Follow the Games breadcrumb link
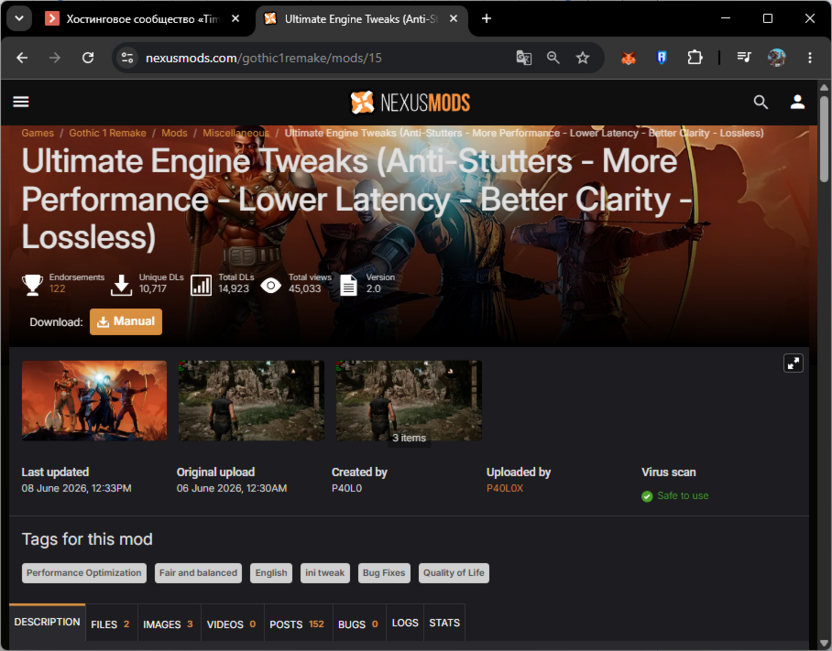The height and width of the screenshot is (651, 832). (38, 133)
